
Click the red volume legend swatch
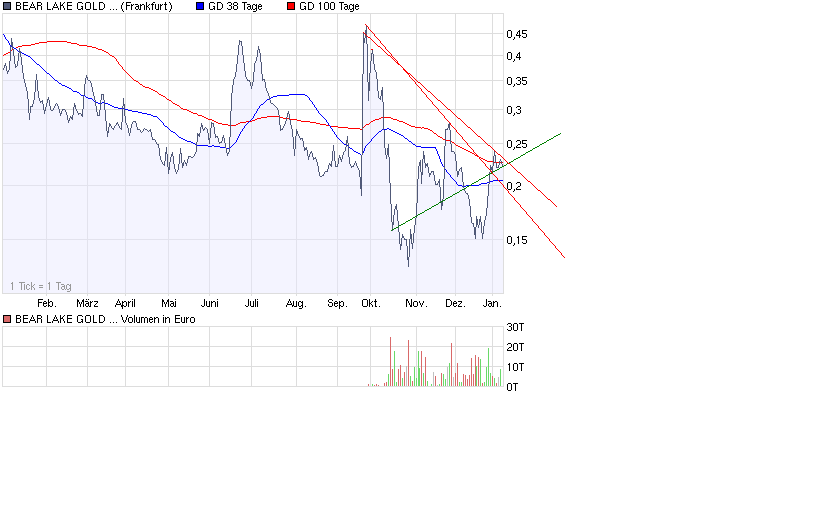[7, 319]
